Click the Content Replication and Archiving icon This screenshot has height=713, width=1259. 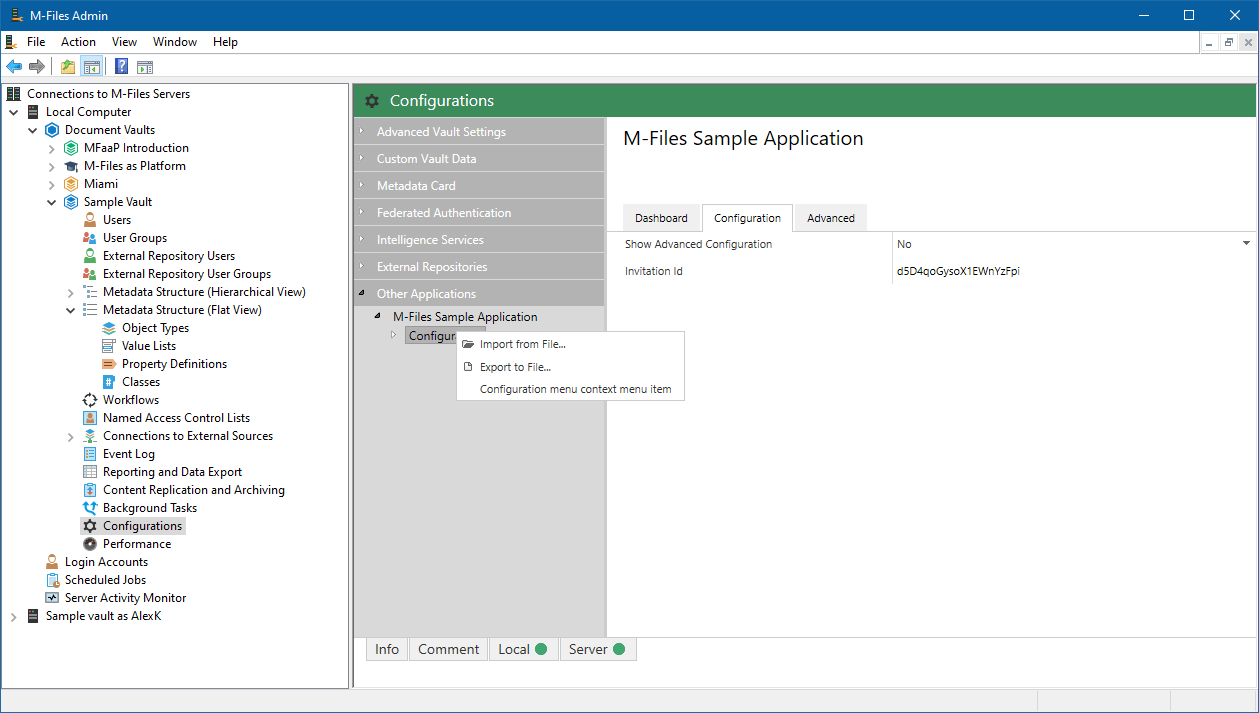pos(90,490)
